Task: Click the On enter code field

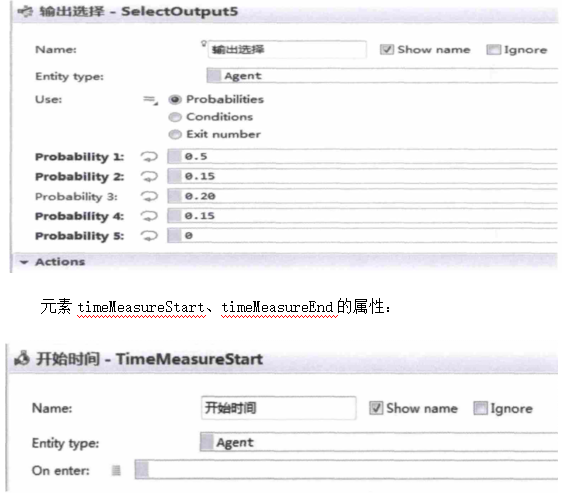Action: [x=346, y=470]
